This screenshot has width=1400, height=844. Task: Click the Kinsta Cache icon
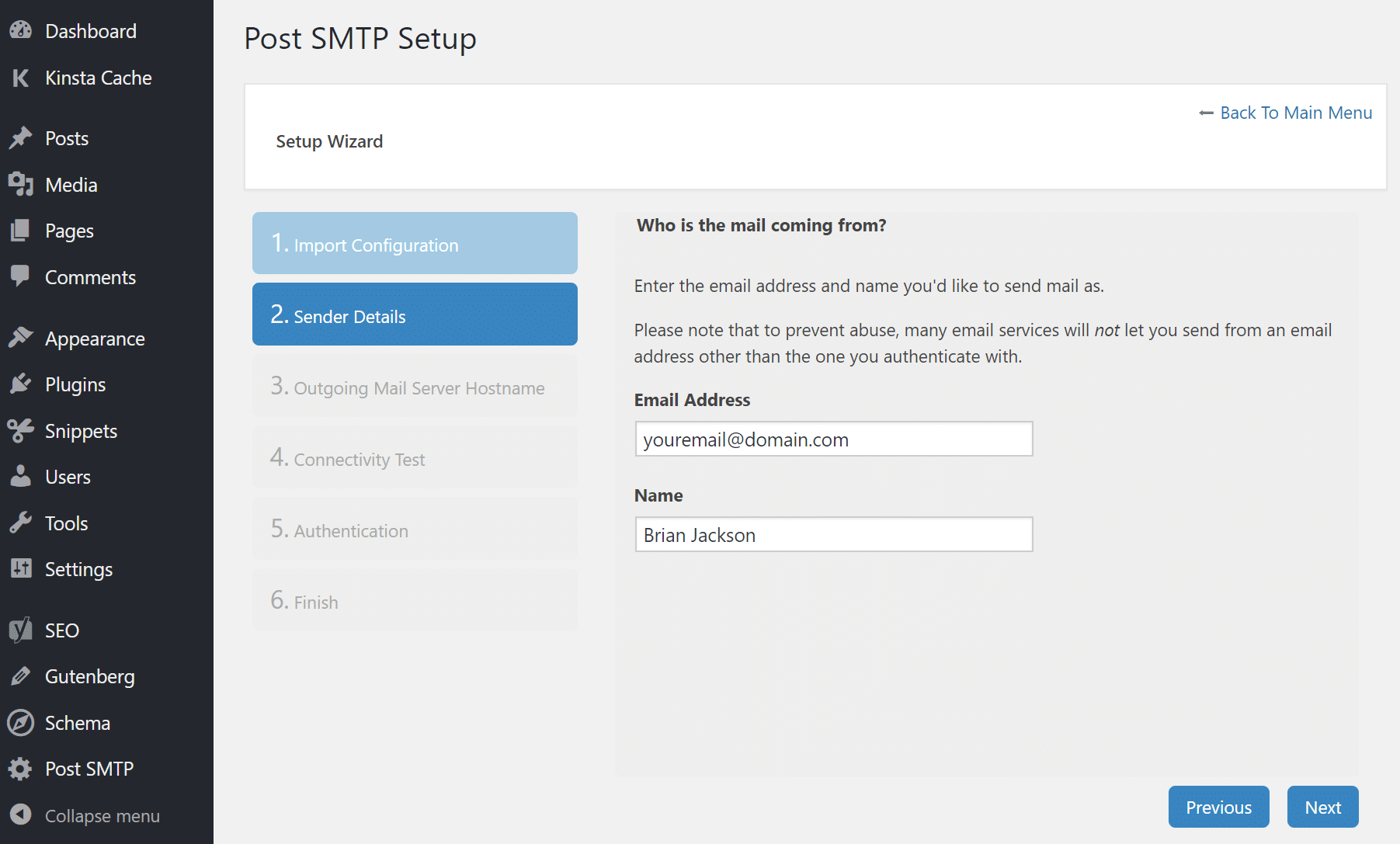[x=21, y=78]
